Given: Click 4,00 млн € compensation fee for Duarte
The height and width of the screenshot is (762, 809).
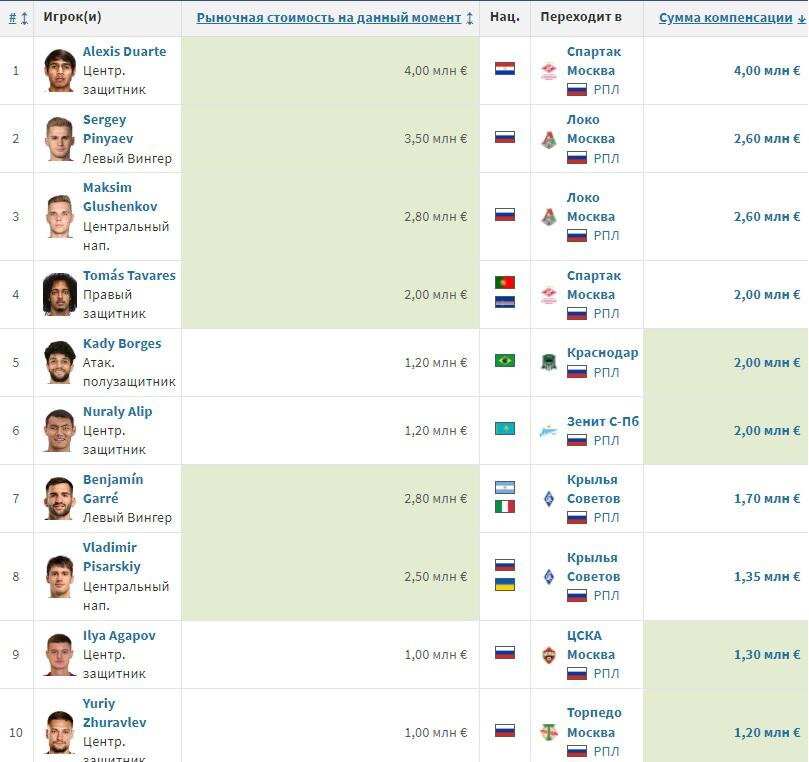Looking at the screenshot, I should pos(767,71).
